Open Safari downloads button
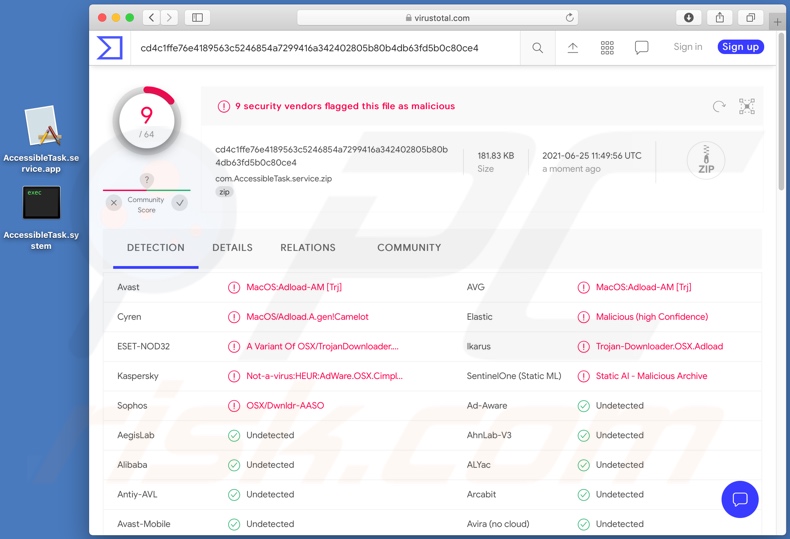The image size is (790, 539). 689,18
